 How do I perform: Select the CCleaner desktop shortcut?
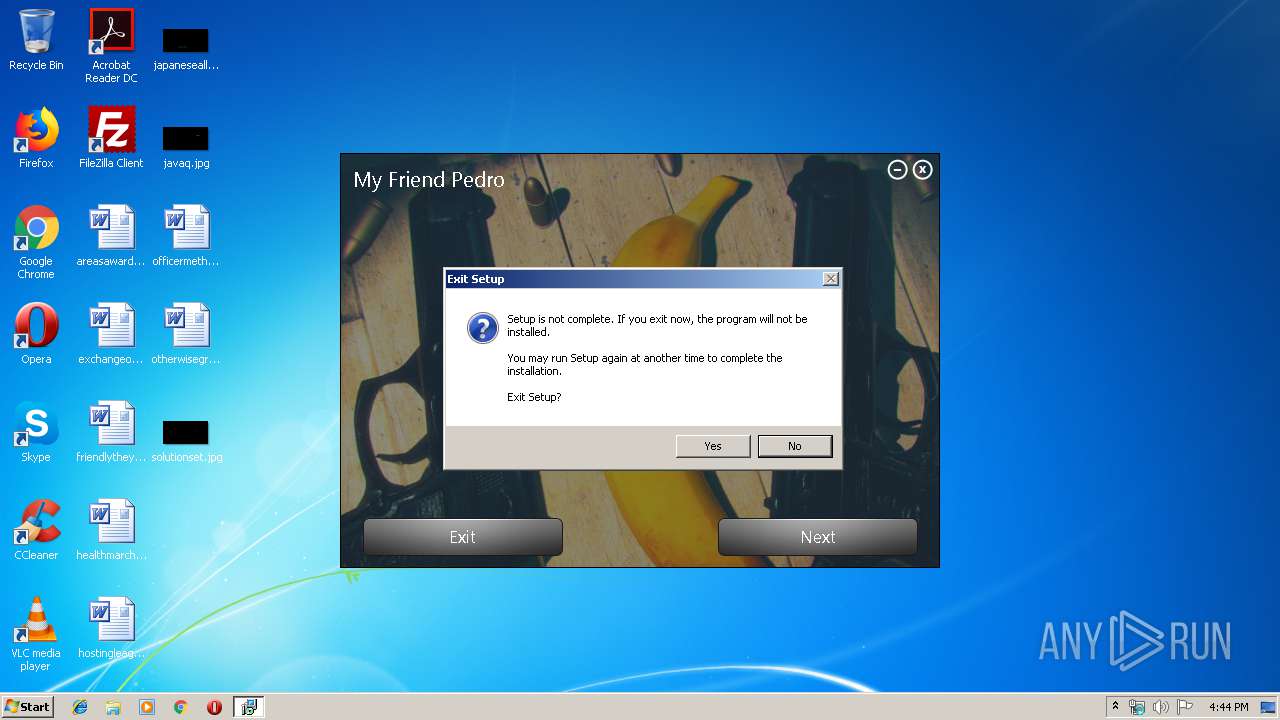point(36,530)
